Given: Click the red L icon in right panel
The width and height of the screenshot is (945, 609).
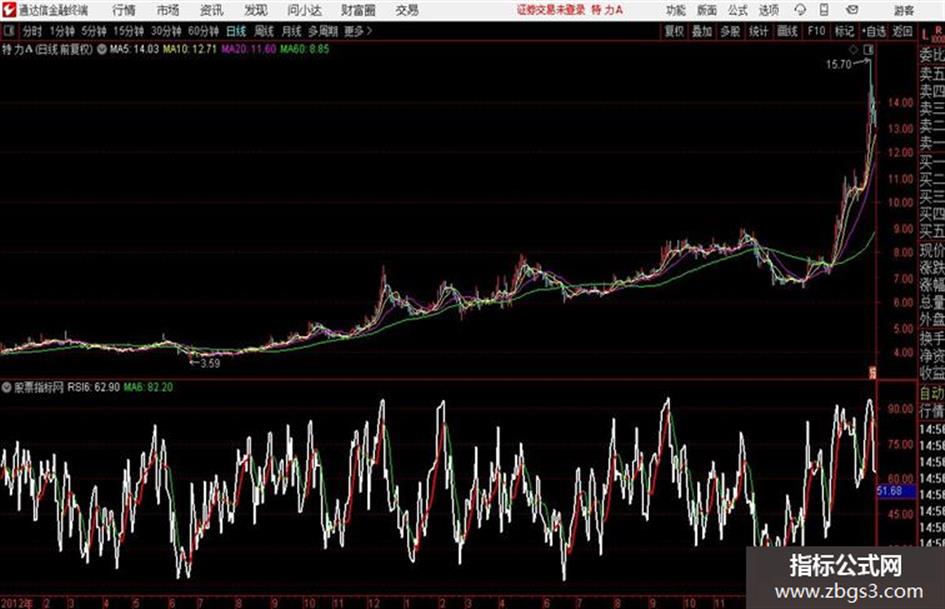Looking at the screenshot, I should coord(925,34).
